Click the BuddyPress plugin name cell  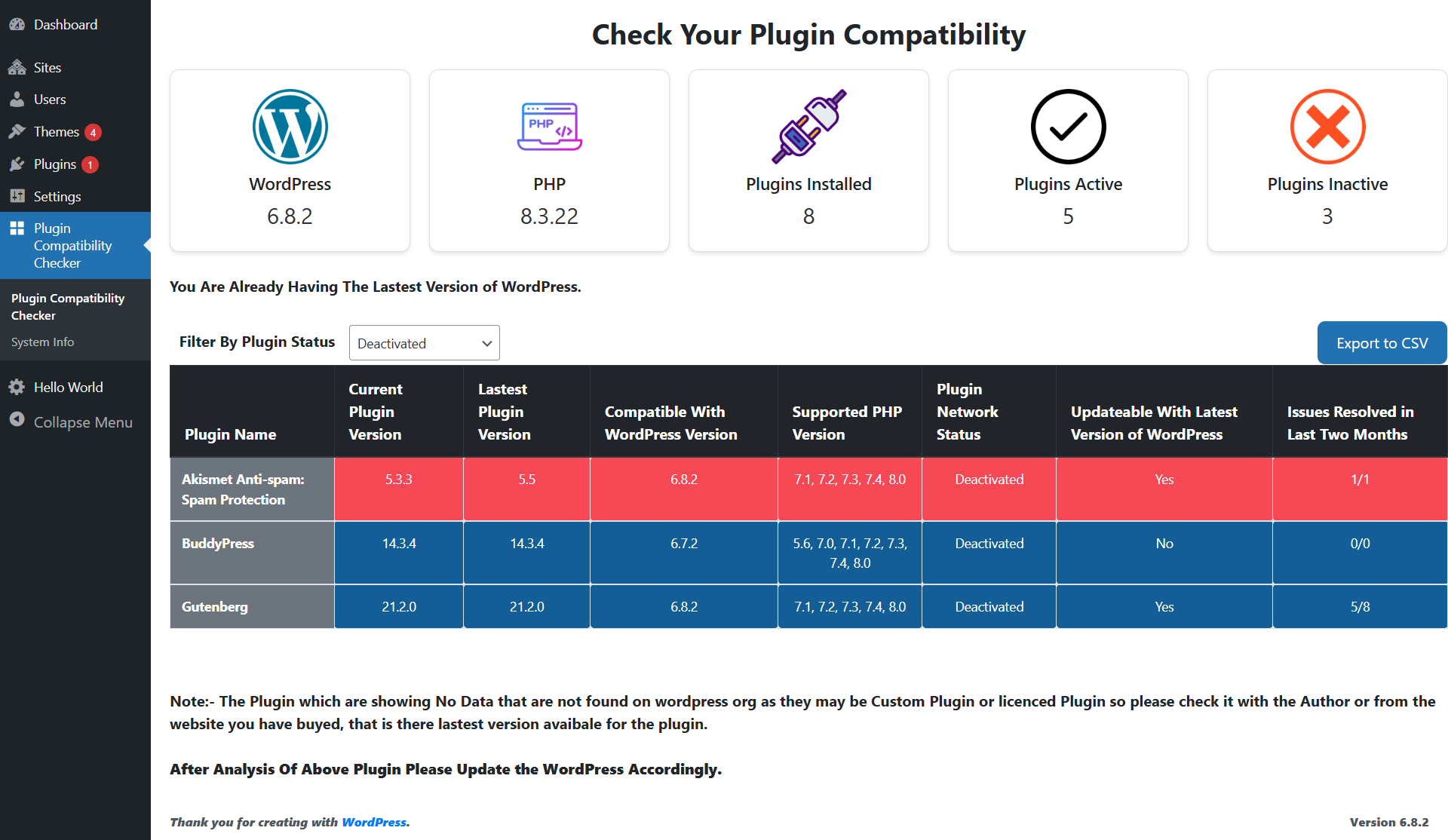pos(252,553)
